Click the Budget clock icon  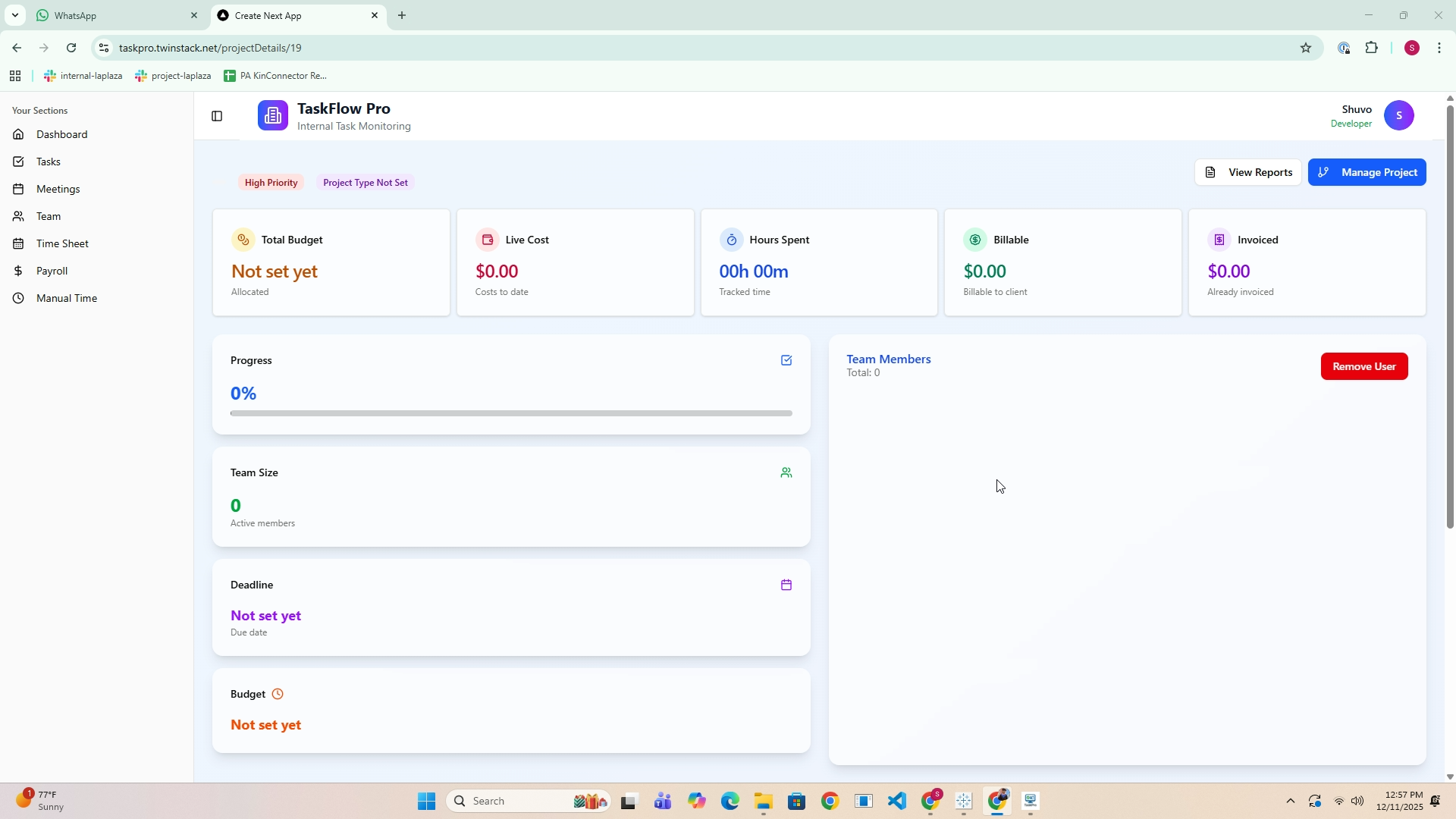(278, 694)
